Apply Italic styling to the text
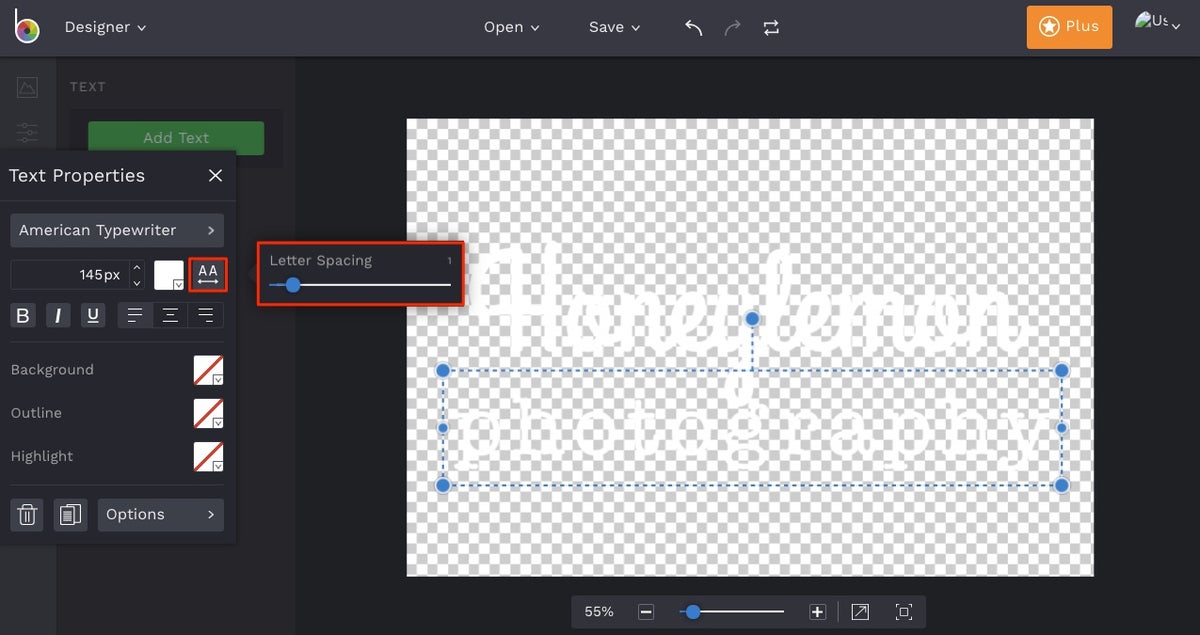The width and height of the screenshot is (1200, 635). coord(58,315)
